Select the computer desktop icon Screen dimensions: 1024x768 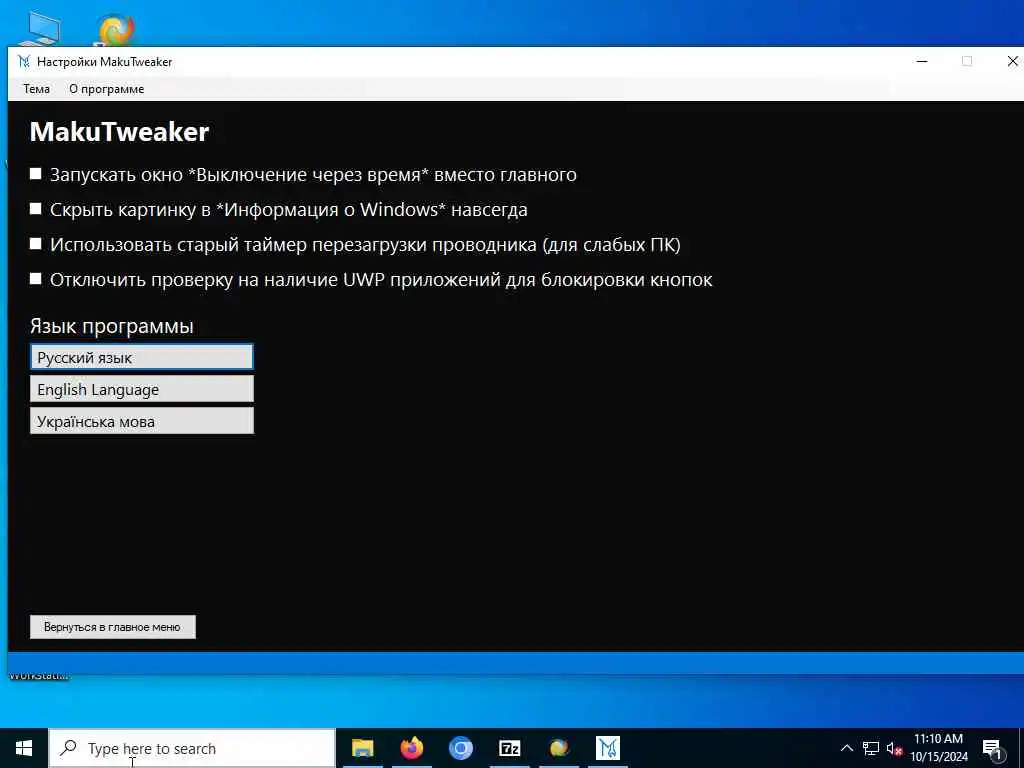[44, 28]
